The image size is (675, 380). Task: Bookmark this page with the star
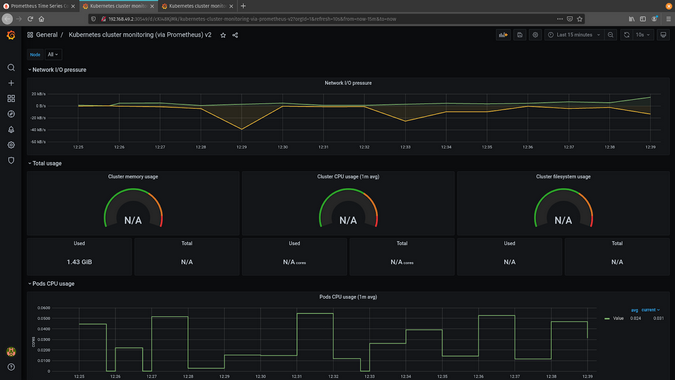coord(580,19)
